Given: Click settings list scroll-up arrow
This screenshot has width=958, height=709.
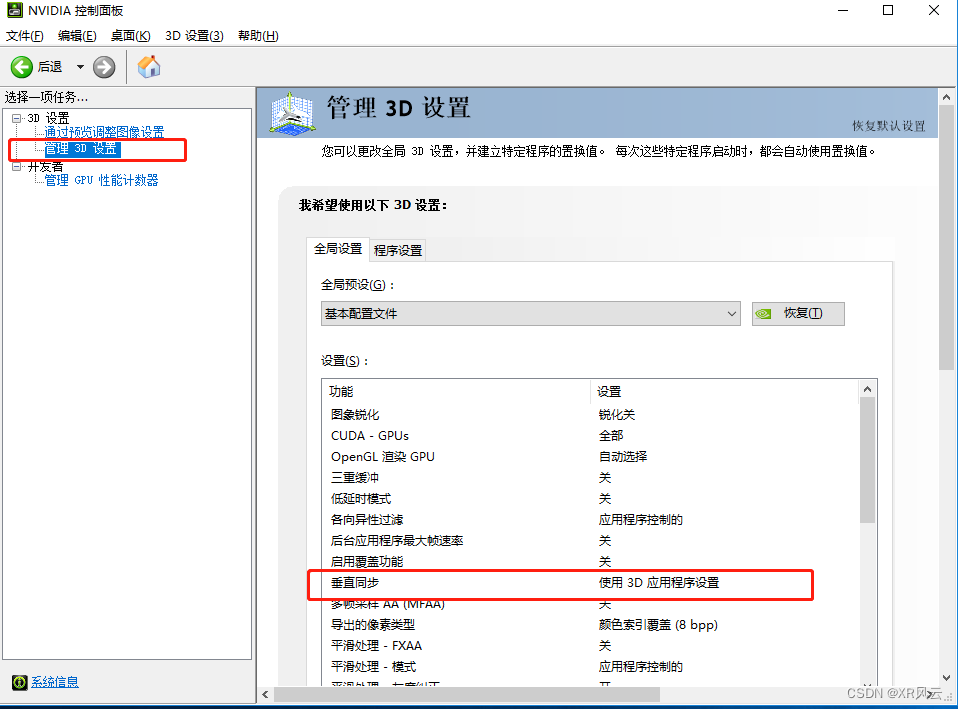Looking at the screenshot, I should [x=868, y=389].
